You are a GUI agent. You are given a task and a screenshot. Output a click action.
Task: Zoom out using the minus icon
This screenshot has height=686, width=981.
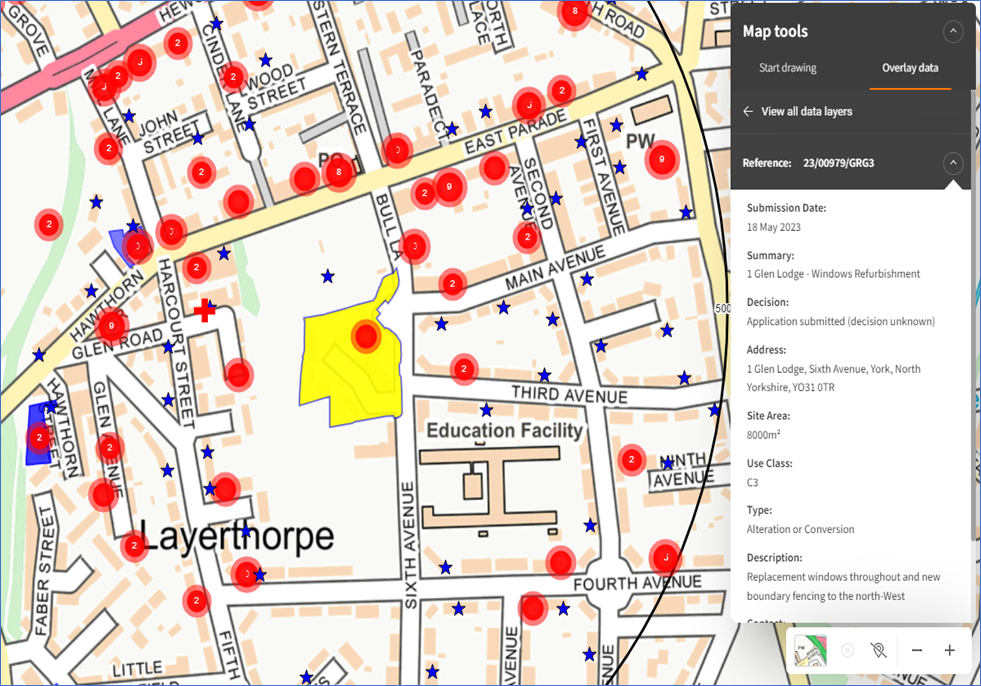916,650
